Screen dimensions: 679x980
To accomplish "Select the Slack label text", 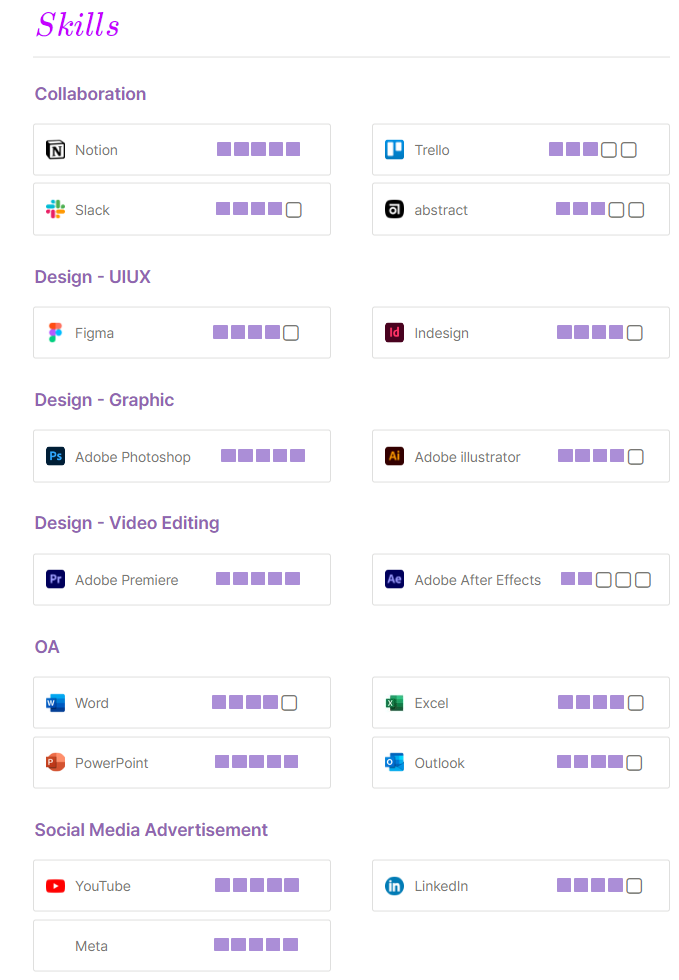I will [x=93, y=210].
